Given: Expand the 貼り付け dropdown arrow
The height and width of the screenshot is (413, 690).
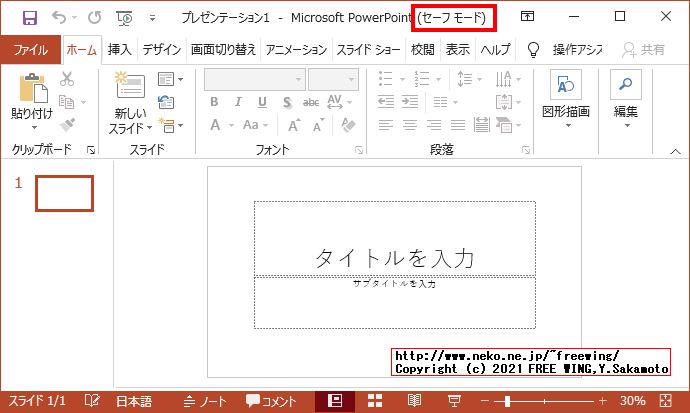Looking at the screenshot, I should coord(34,128).
